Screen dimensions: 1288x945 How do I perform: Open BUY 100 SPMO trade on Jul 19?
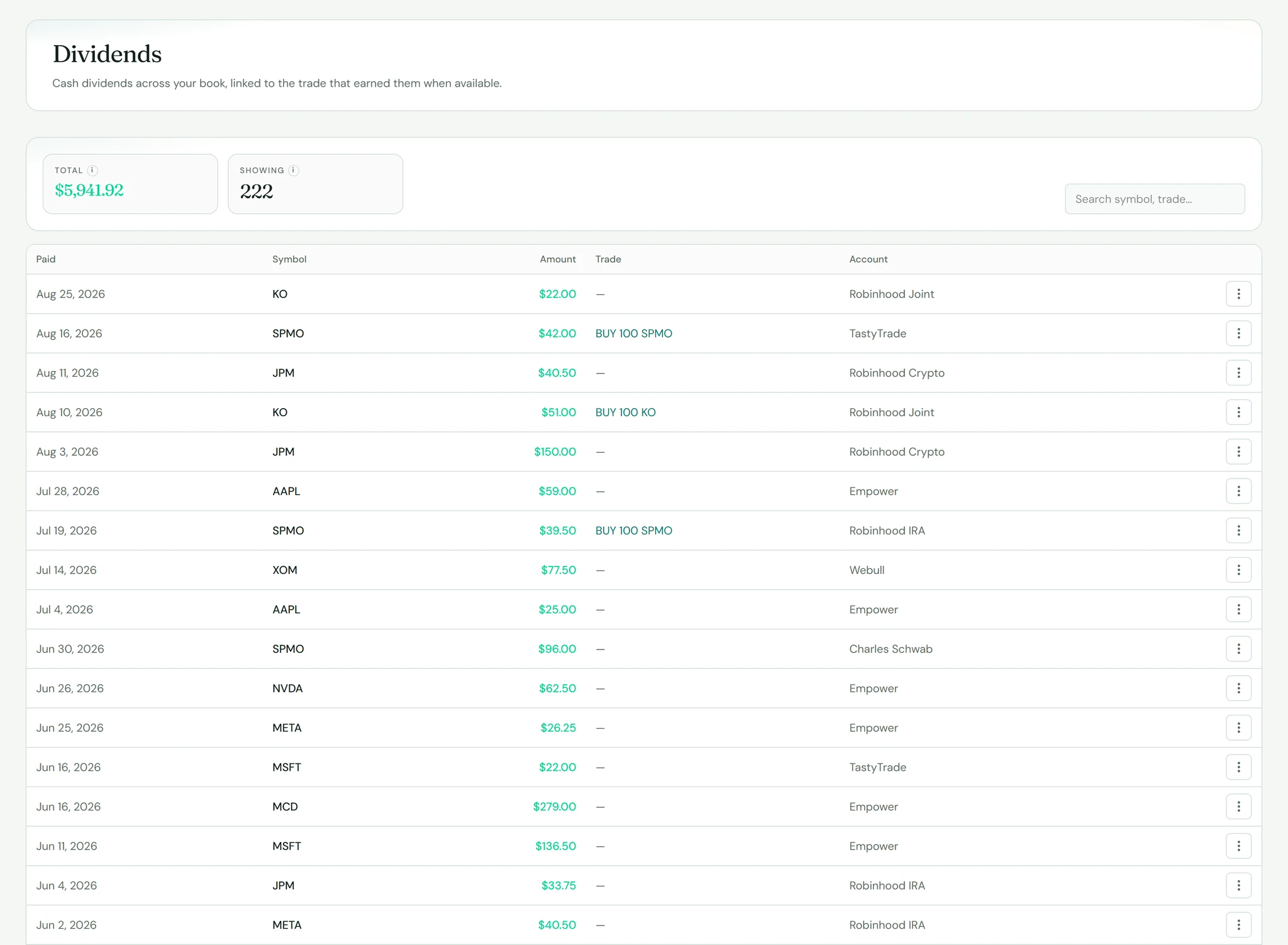(633, 531)
